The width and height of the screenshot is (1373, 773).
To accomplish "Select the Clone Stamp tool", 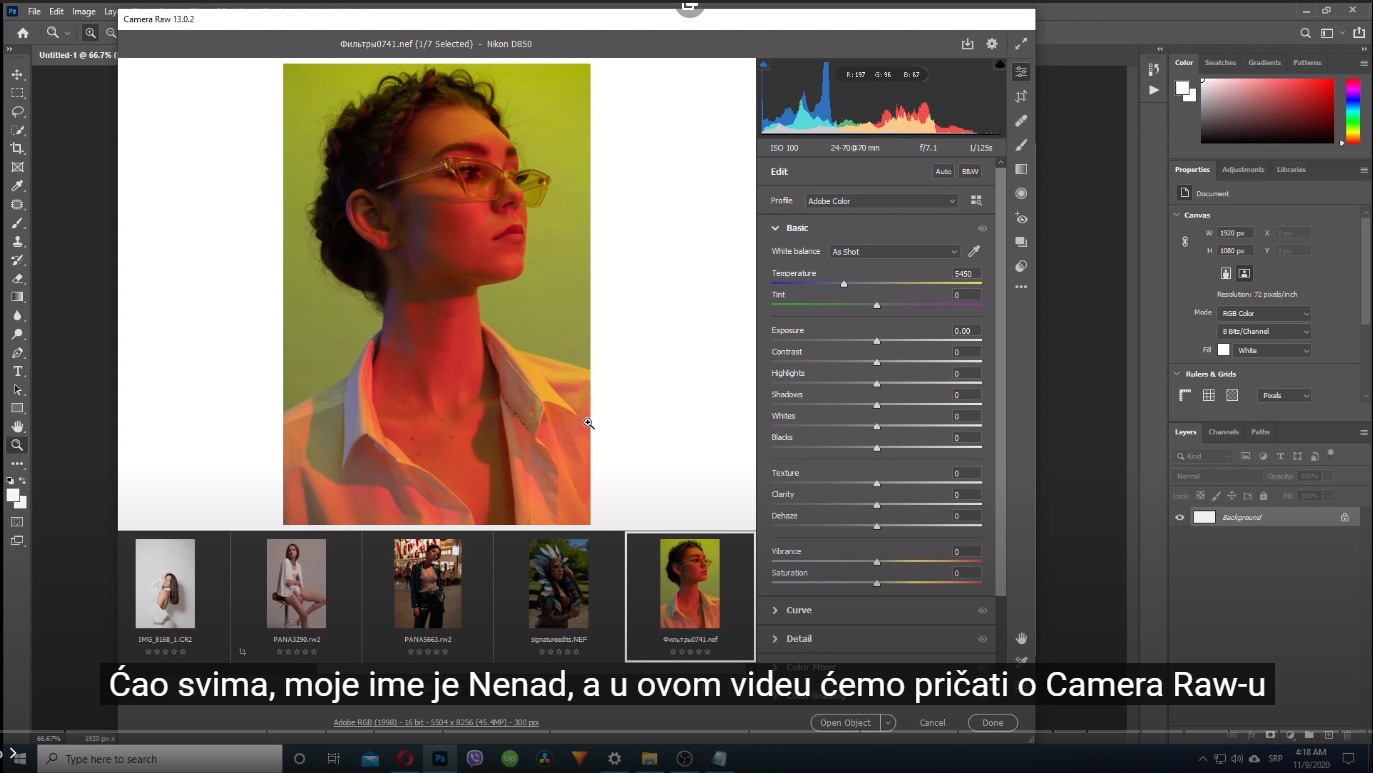I will (x=17, y=241).
